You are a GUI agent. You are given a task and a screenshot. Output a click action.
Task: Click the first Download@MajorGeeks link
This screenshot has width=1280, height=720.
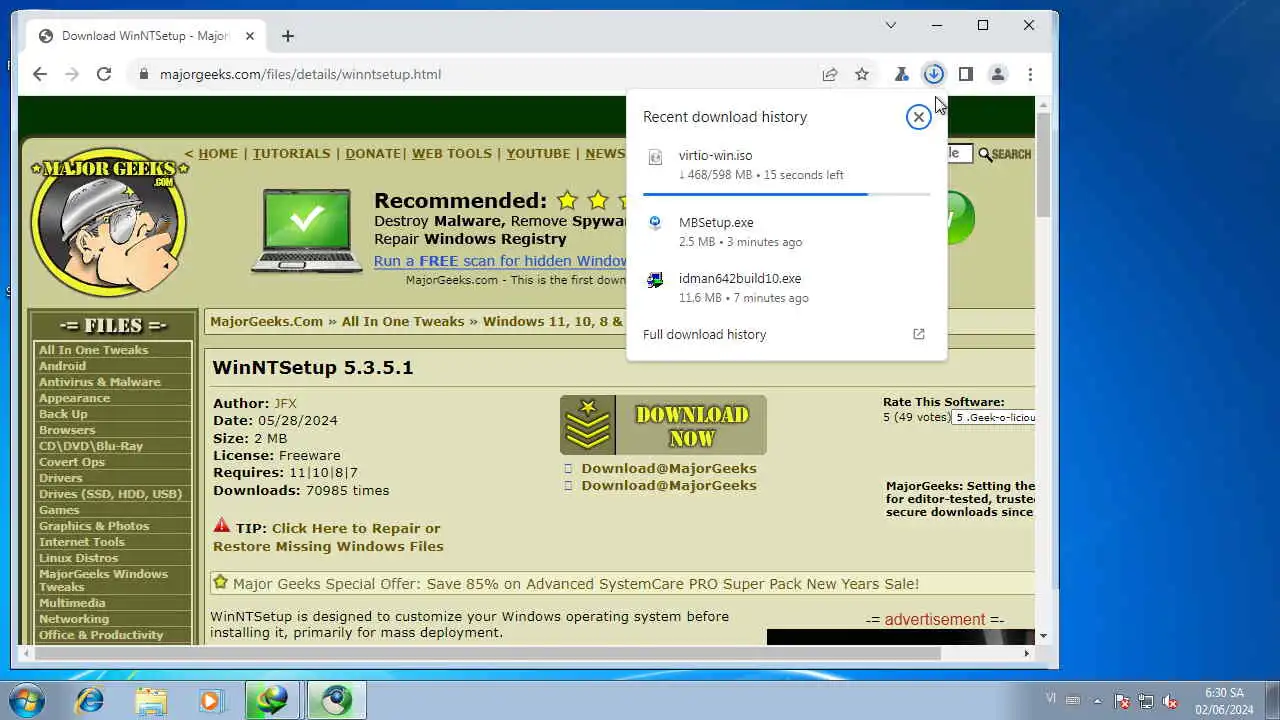click(x=669, y=468)
